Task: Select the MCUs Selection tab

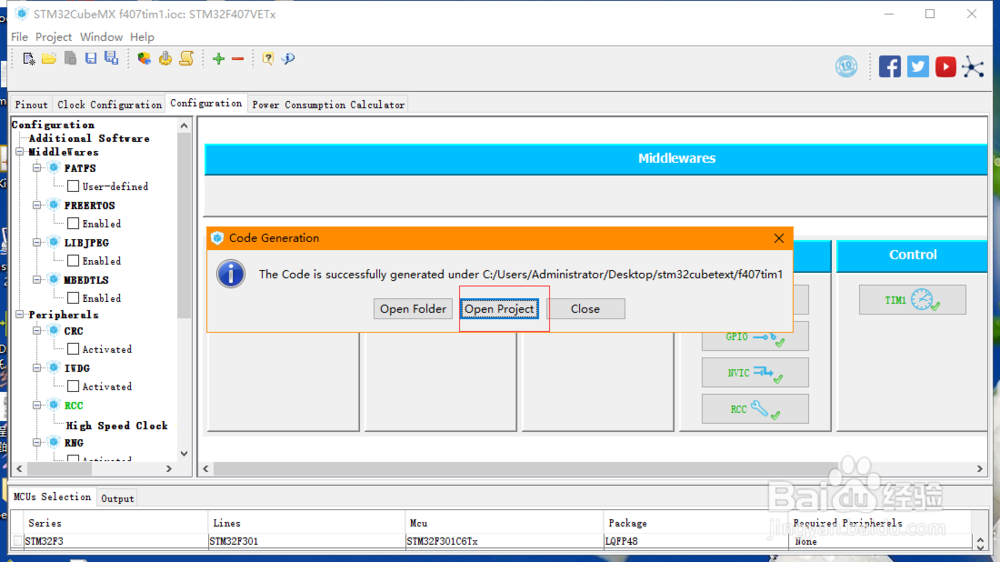Action: tap(52, 496)
